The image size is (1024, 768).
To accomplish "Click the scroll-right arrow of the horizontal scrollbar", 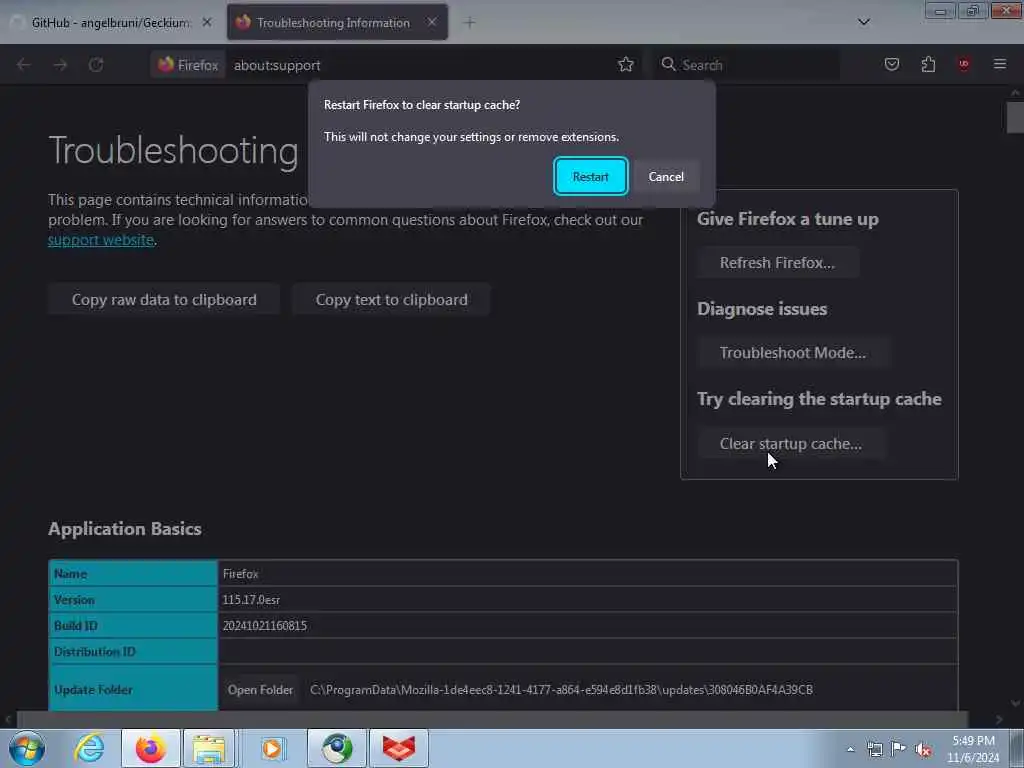I will click(x=999, y=719).
